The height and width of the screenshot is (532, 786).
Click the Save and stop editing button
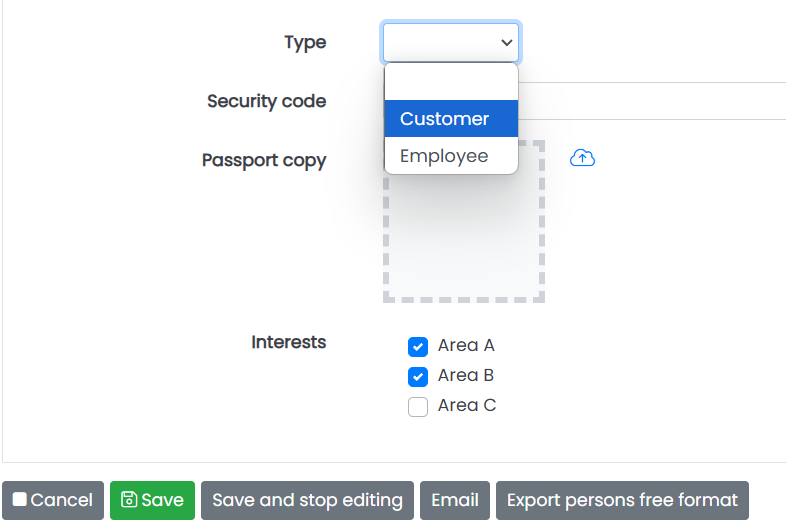pos(307,500)
